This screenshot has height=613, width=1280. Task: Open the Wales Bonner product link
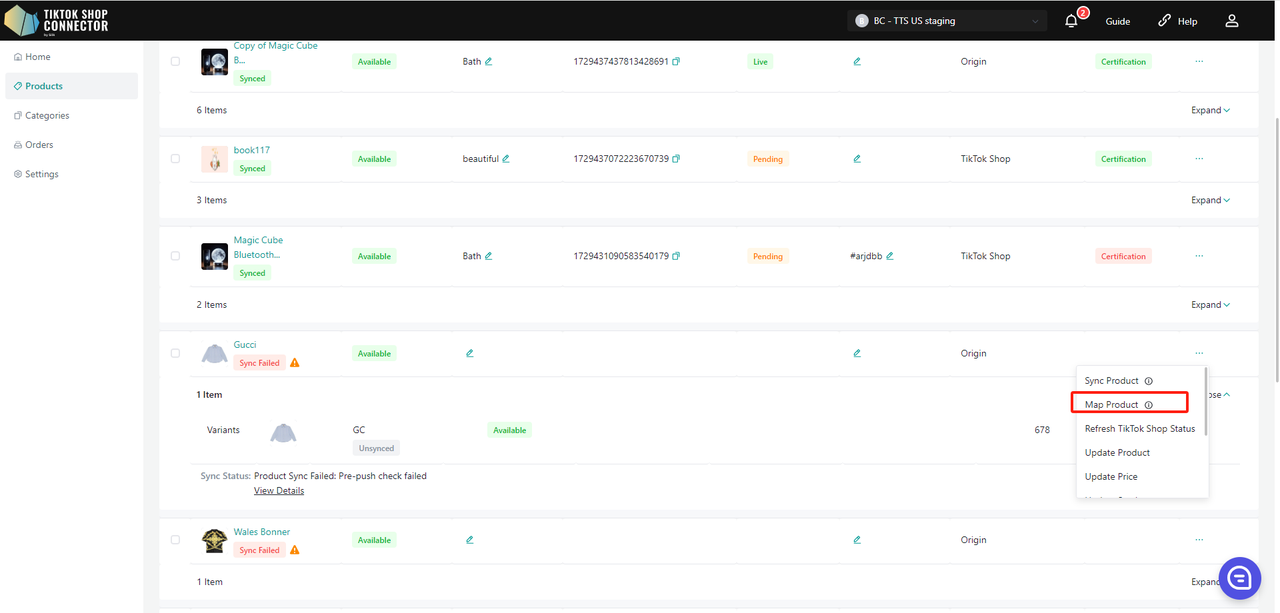coord(262,532)
